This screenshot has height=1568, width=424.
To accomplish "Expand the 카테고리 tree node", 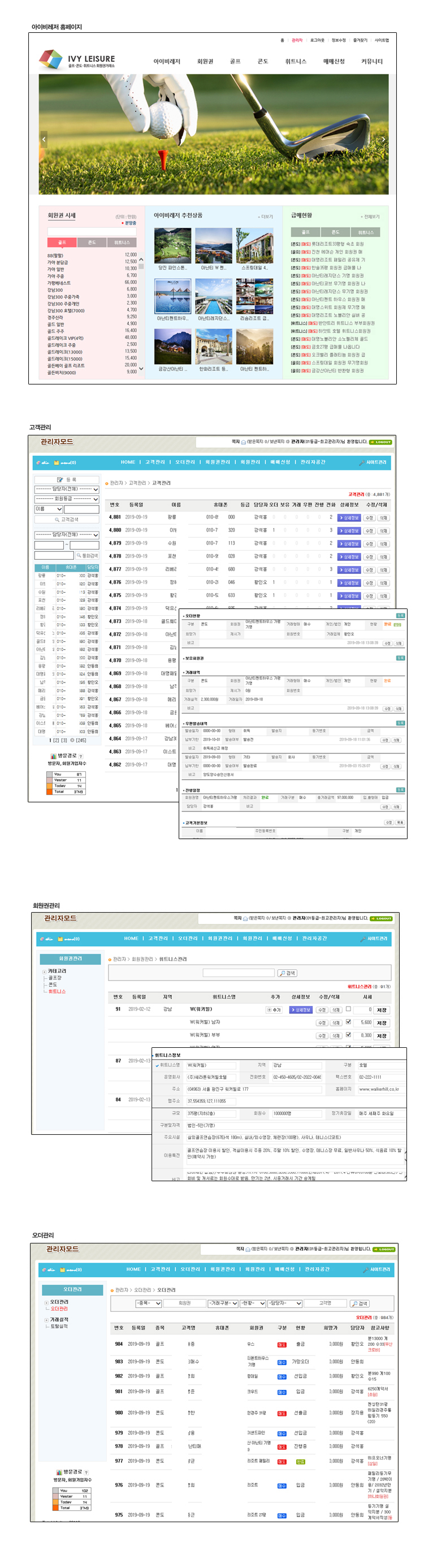I will (45, 971).
